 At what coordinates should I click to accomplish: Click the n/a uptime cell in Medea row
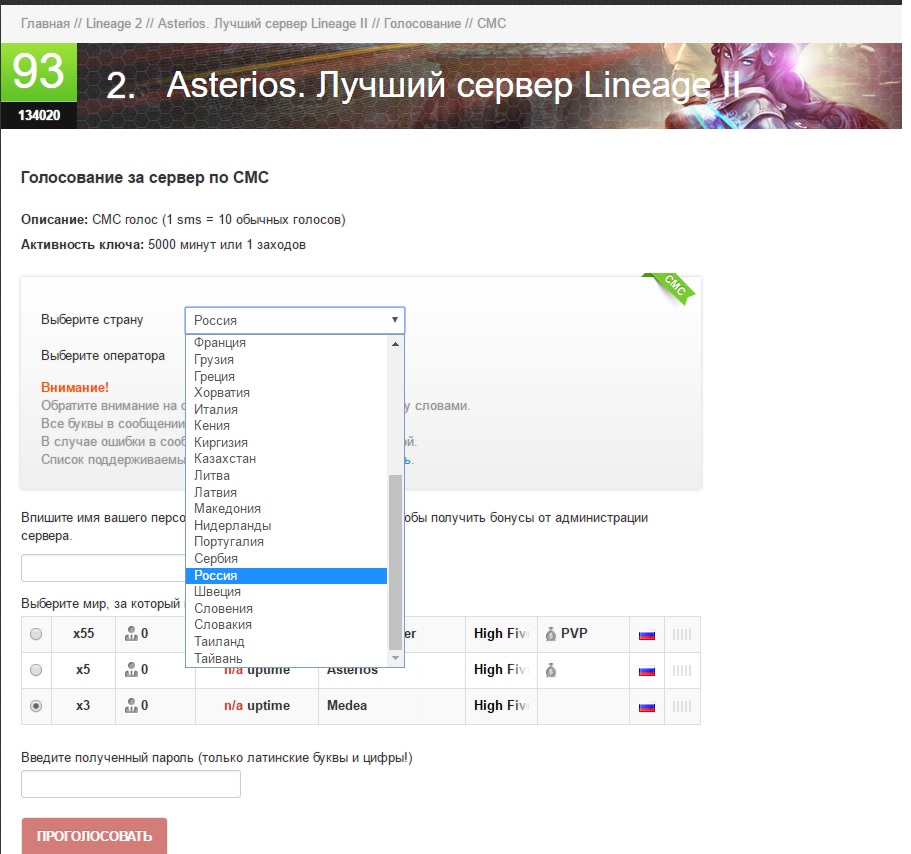pos(257,705)
